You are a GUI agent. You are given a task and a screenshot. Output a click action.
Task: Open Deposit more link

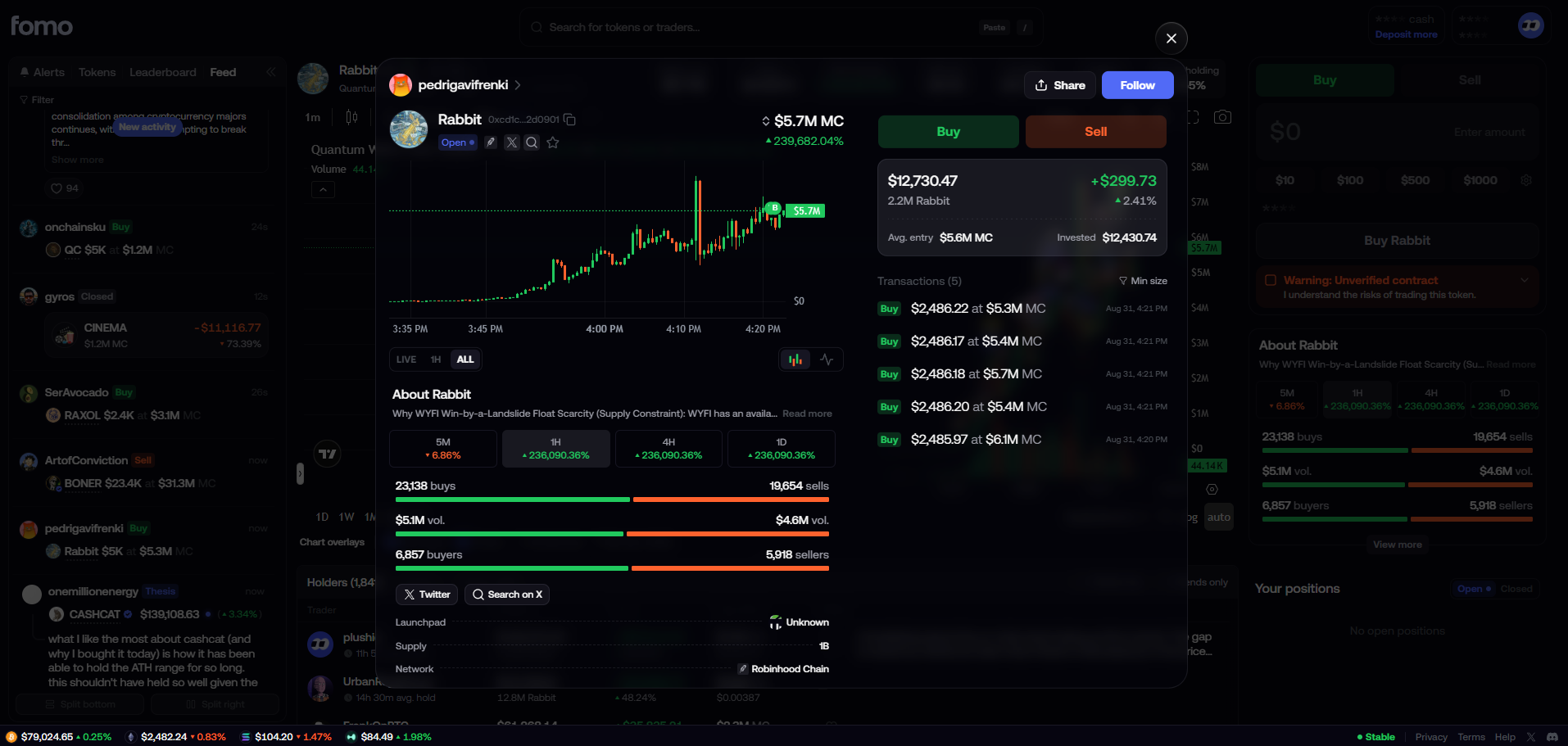pyautogui.click(x=1406, y=34)
